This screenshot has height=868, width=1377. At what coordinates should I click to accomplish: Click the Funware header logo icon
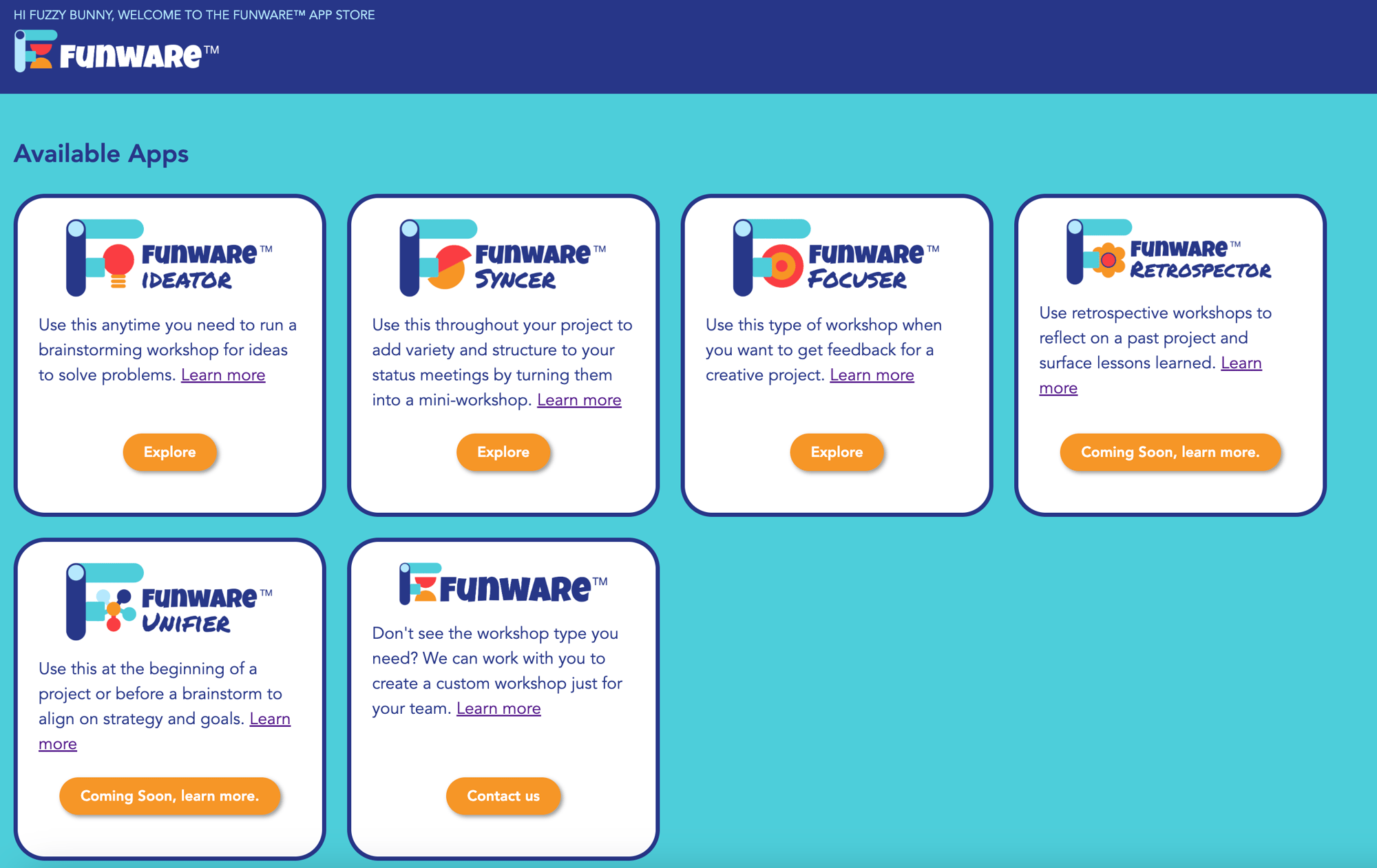click(30, 52)
